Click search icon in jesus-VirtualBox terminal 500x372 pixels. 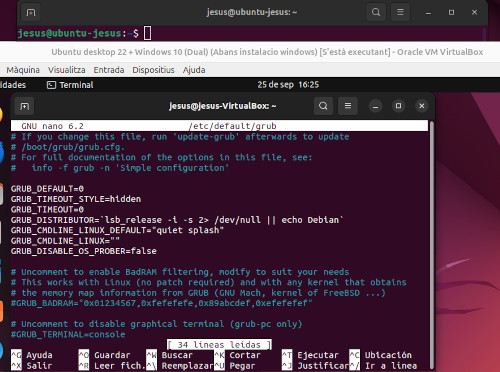click(323, 106)
